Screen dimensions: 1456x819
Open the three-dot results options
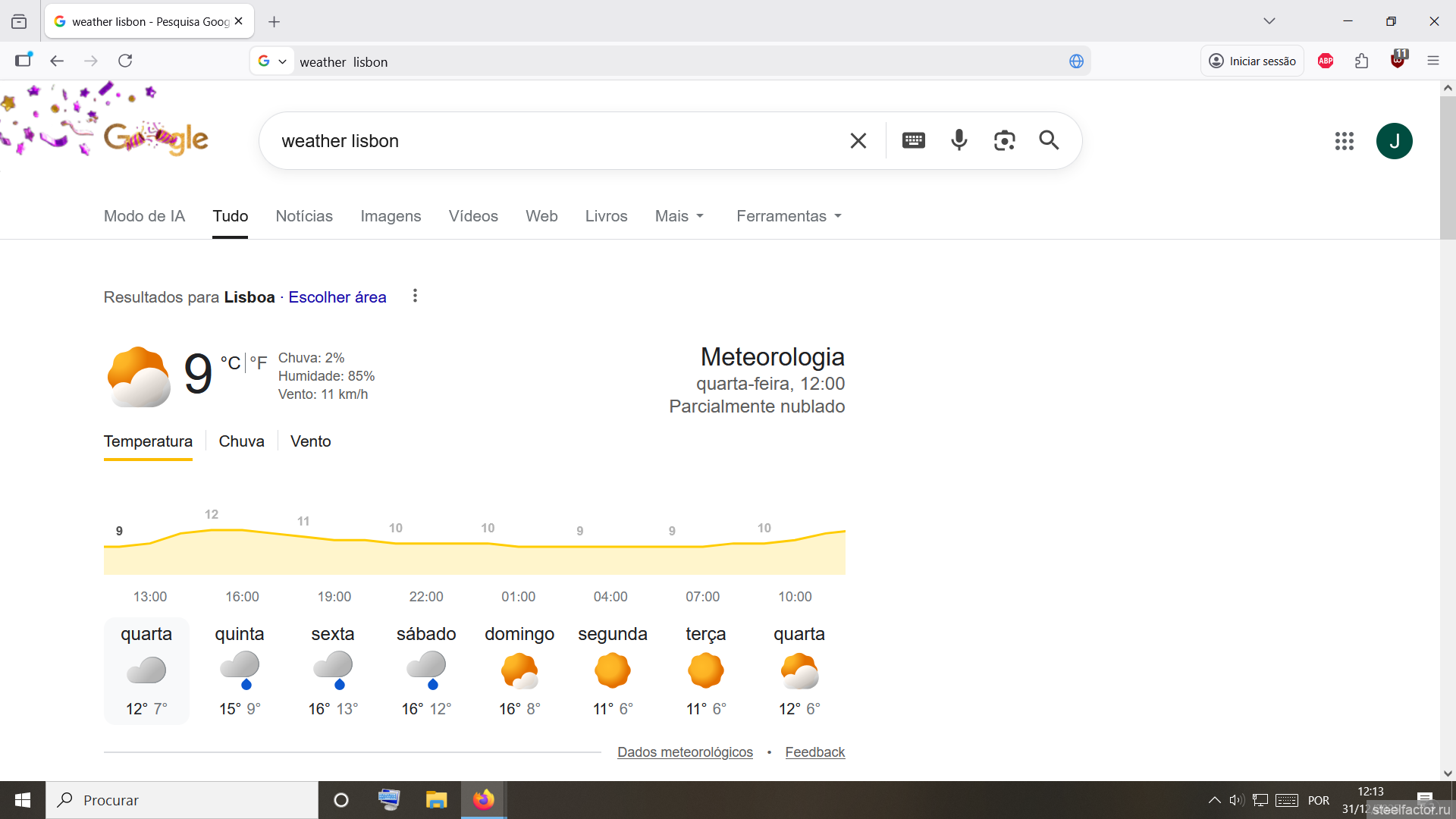coord(415,296)
